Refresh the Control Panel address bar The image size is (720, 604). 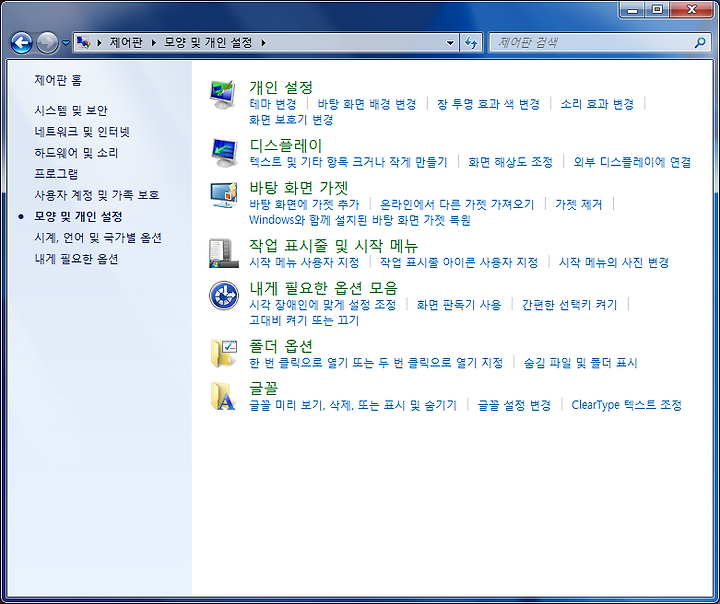471,43
